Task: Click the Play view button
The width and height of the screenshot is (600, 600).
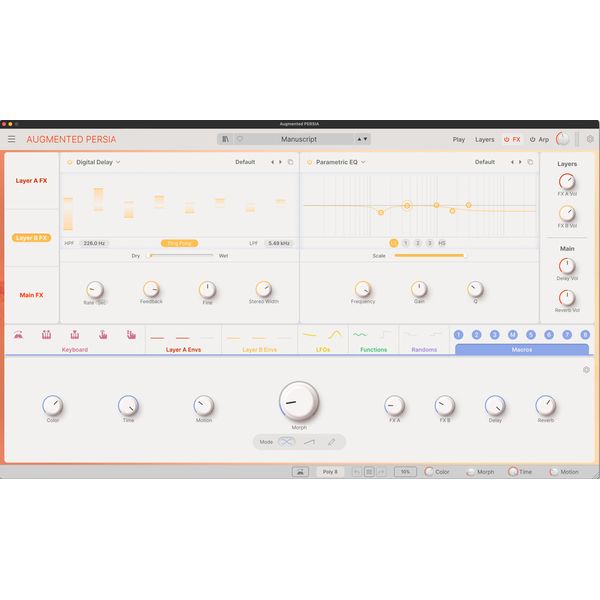Action: coord(459,139)
